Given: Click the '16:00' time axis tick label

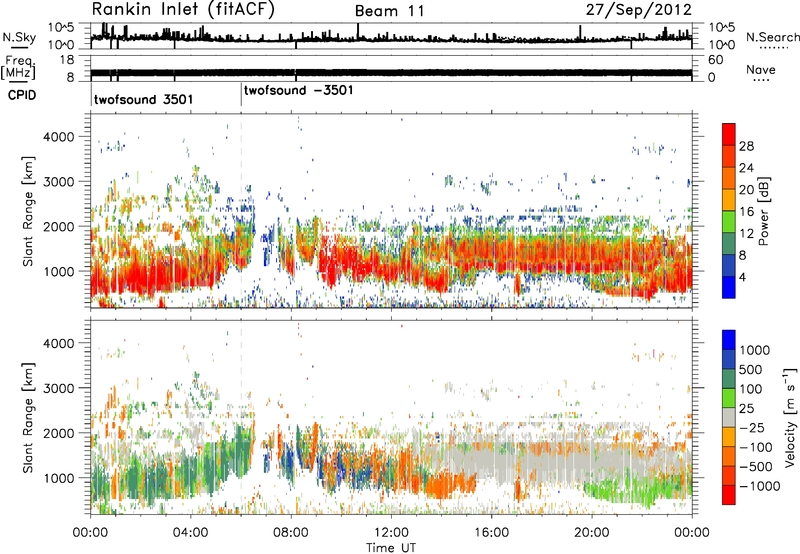Looking at the screenshot, I should (492, 533).
